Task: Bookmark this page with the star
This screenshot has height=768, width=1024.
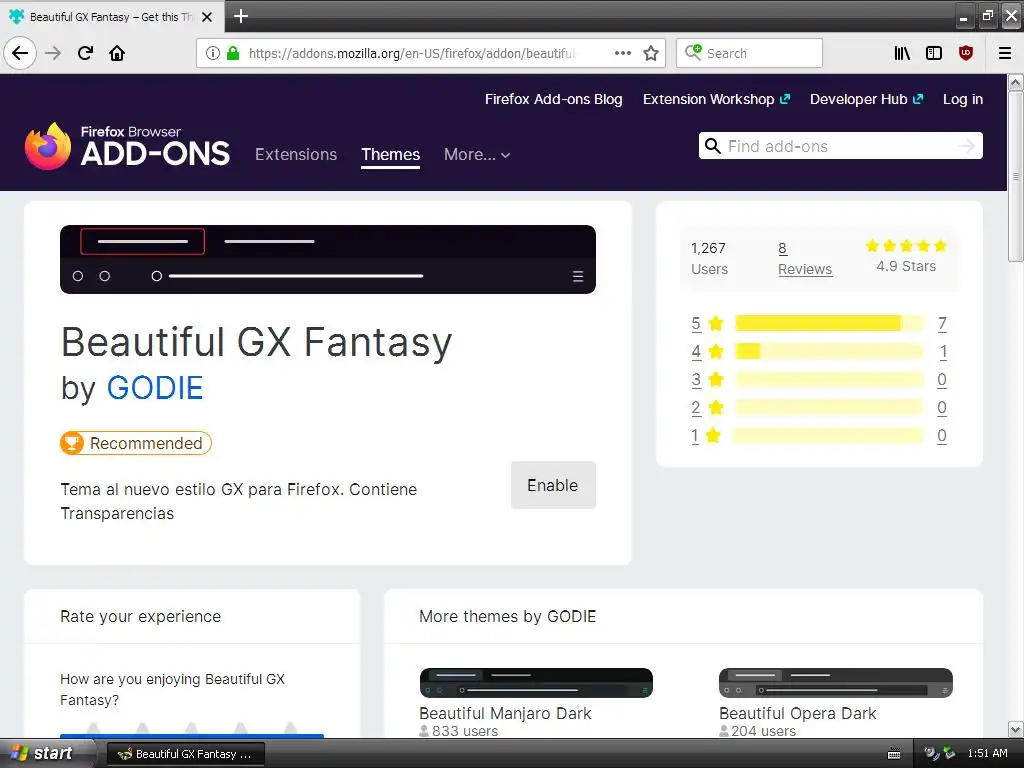Action: (651, 53)
